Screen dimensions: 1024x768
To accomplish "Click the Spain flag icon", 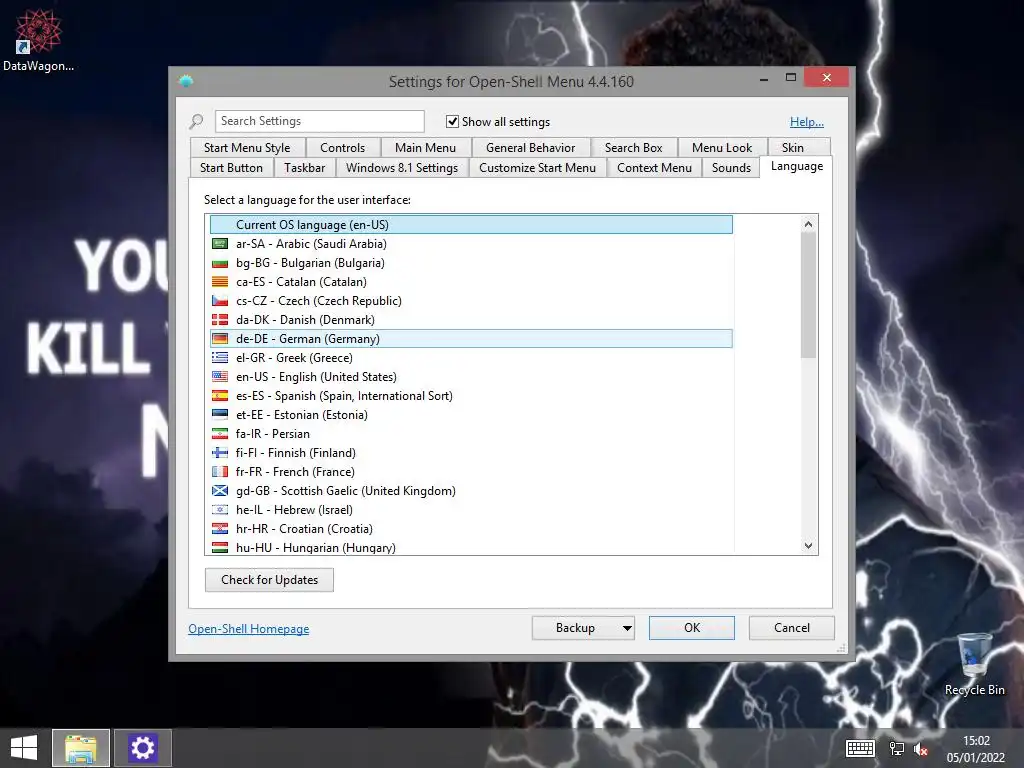I will 220,395.
